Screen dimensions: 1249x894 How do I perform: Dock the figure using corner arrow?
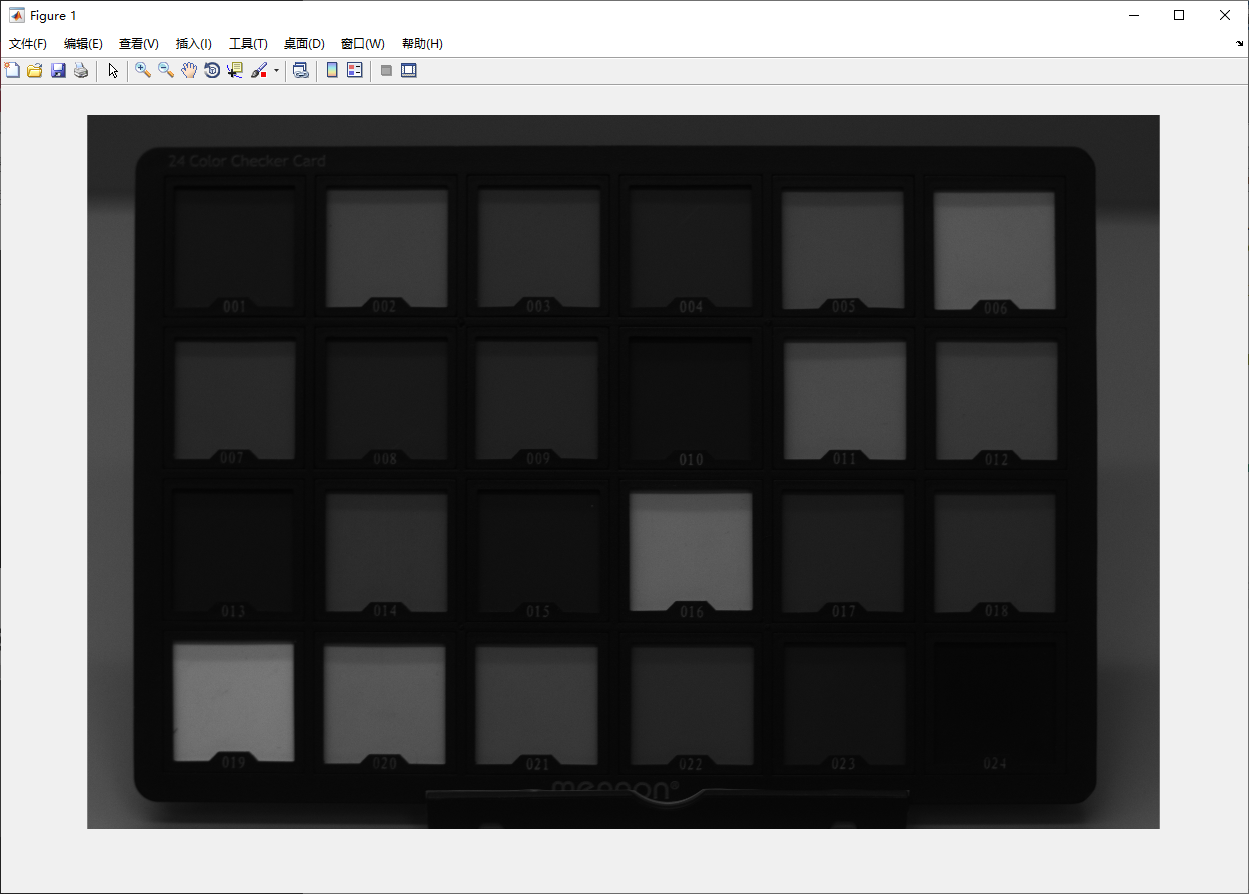coord(1239,44)
